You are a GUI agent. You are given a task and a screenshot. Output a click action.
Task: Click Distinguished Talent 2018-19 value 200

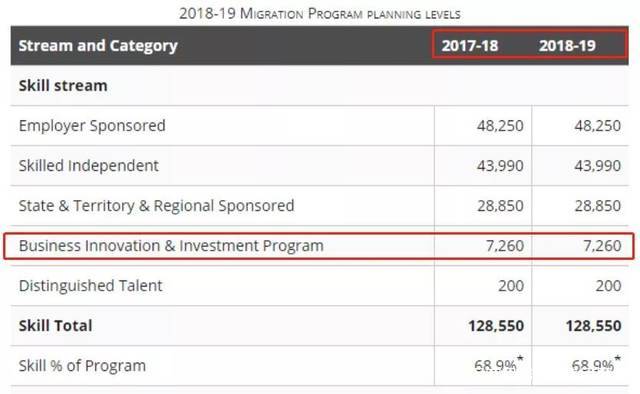[x=608, y=286]
